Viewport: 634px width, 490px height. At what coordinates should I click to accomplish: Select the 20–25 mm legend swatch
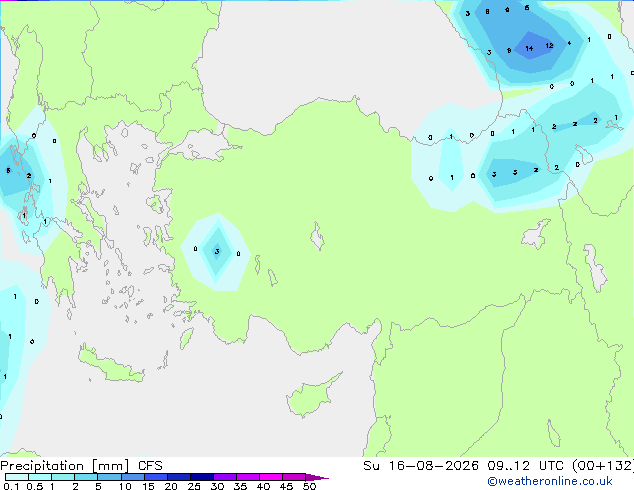click(178, 477)
